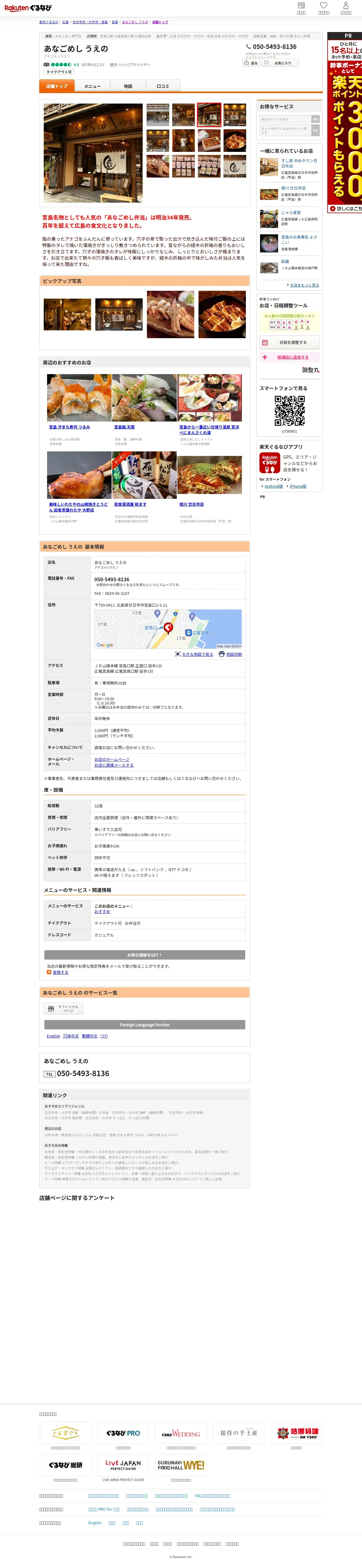Click the Android版 app link
Viewport: 362px width, 1568px height.
click(x=273, y=486)
